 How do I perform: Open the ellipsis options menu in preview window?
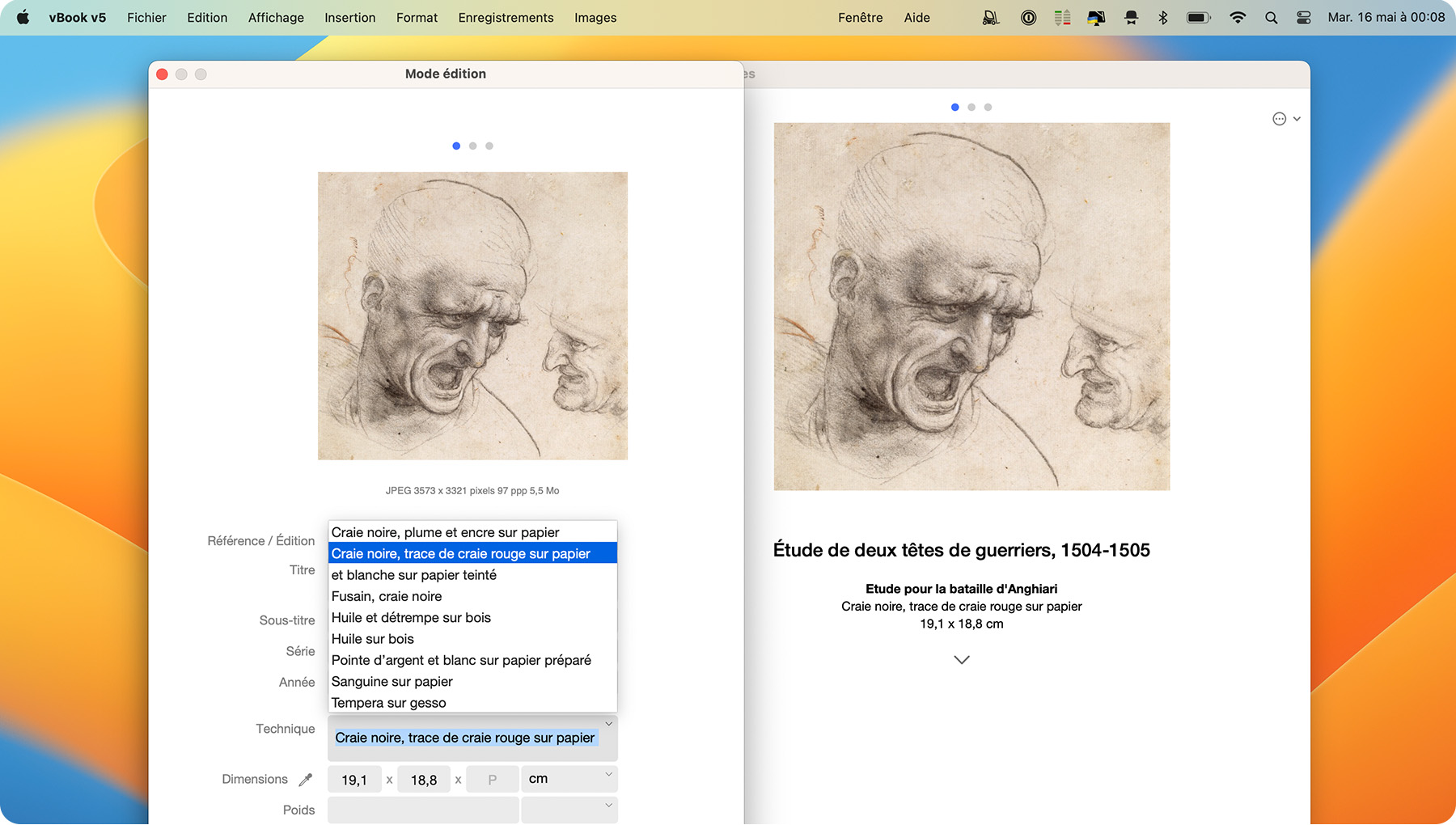click(1279, 119)
